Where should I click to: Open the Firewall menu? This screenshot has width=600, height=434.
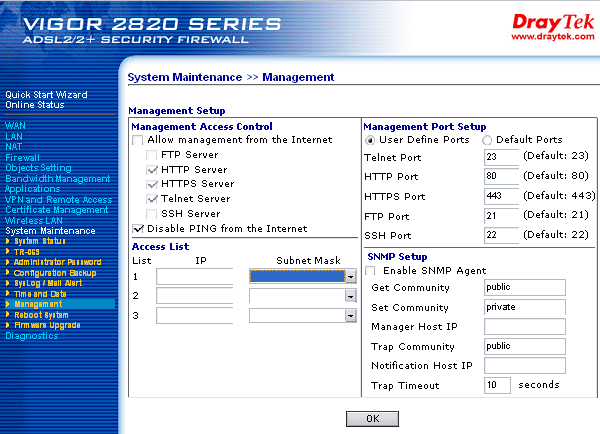coord(22,157)
